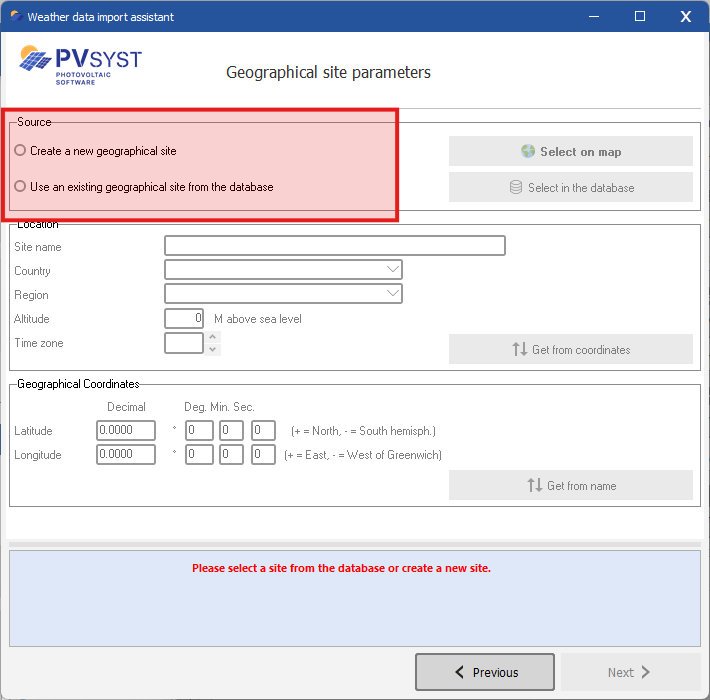
Task: Select Create a new geographical site option
Action: point(21,151)
